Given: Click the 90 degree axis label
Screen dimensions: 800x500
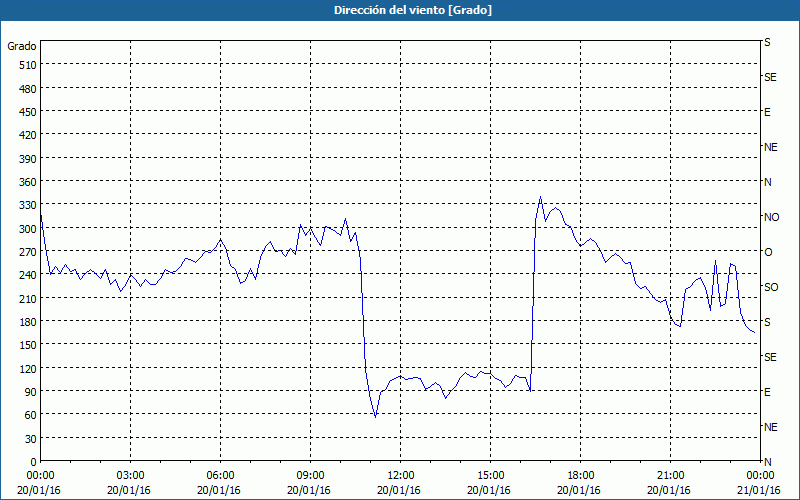Looking at the screenshot, I should [30, 392].
